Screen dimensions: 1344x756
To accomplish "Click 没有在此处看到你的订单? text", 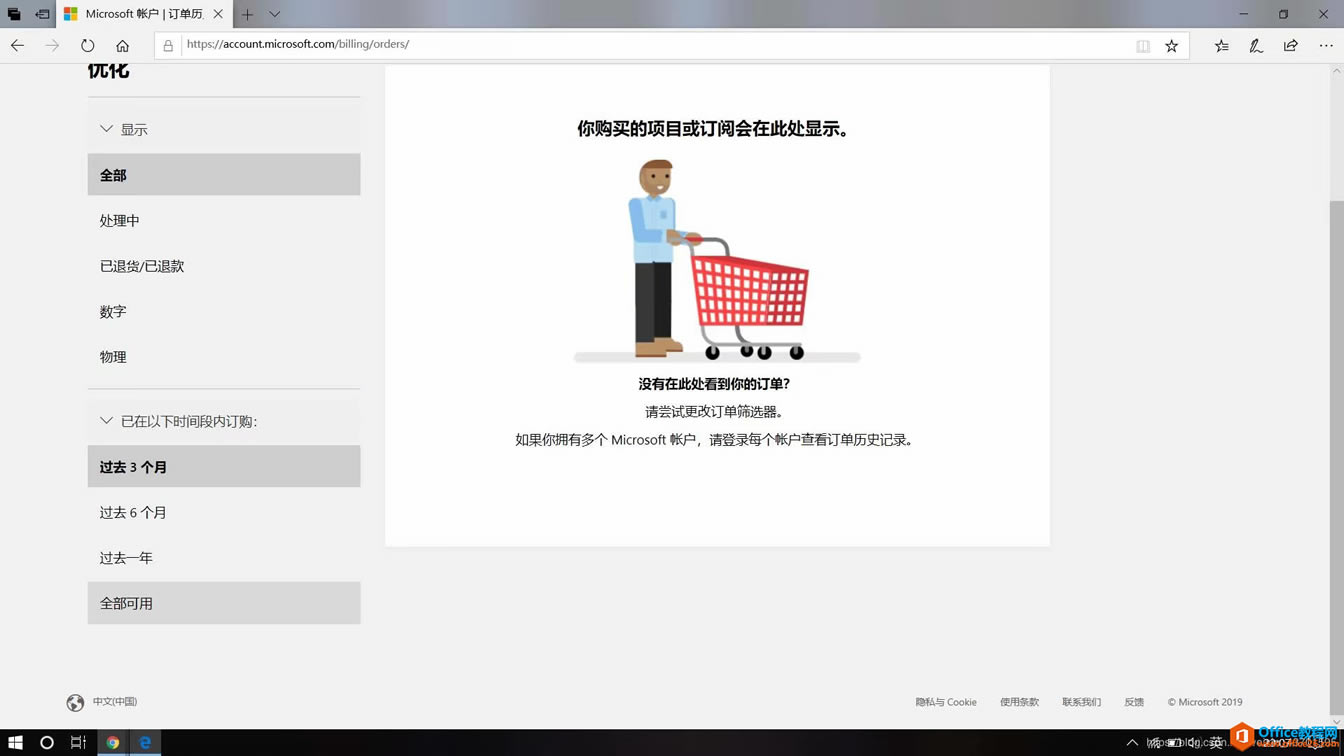I will point(714,384).
